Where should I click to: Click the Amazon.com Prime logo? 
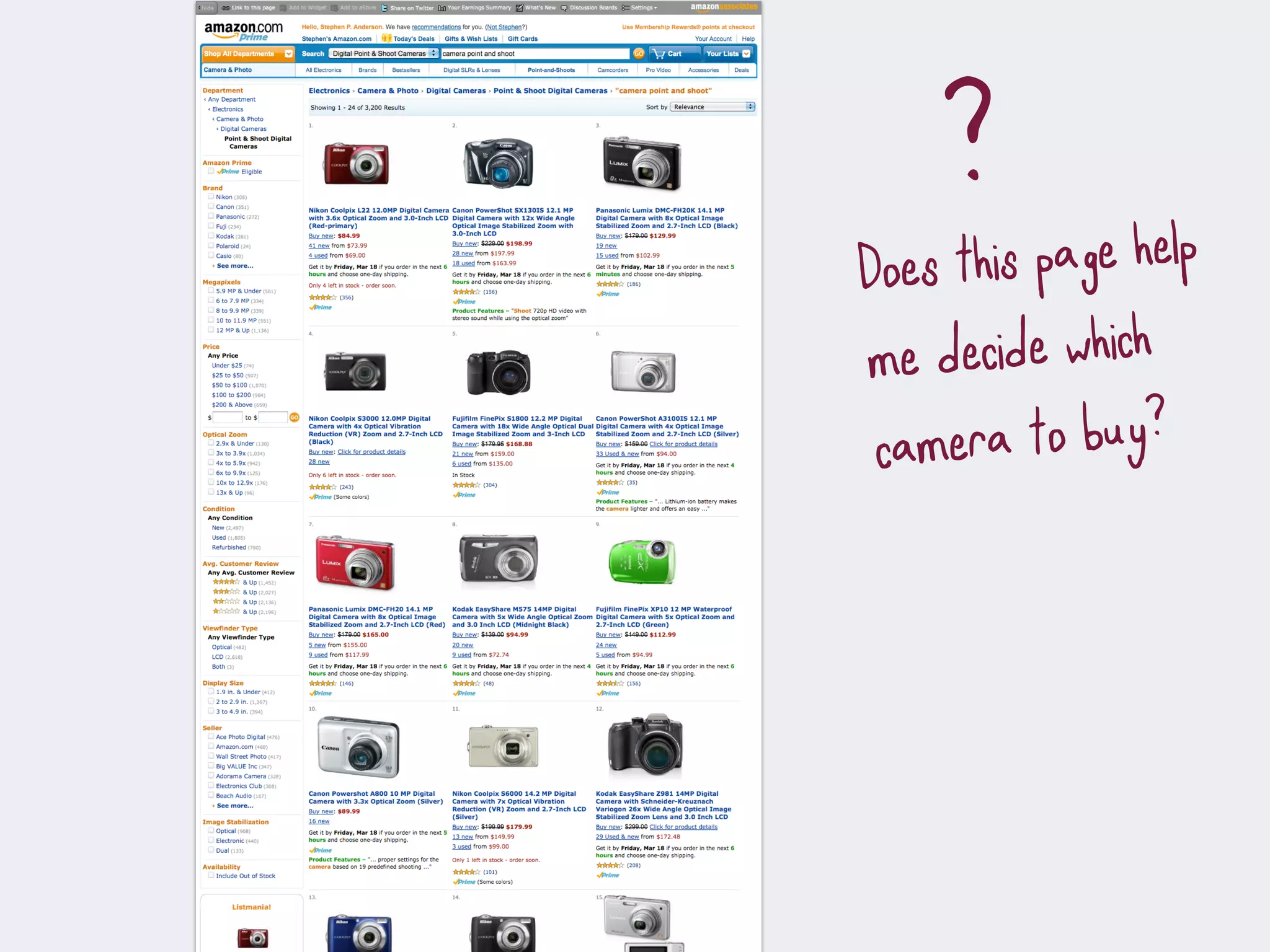pos(244,32)
